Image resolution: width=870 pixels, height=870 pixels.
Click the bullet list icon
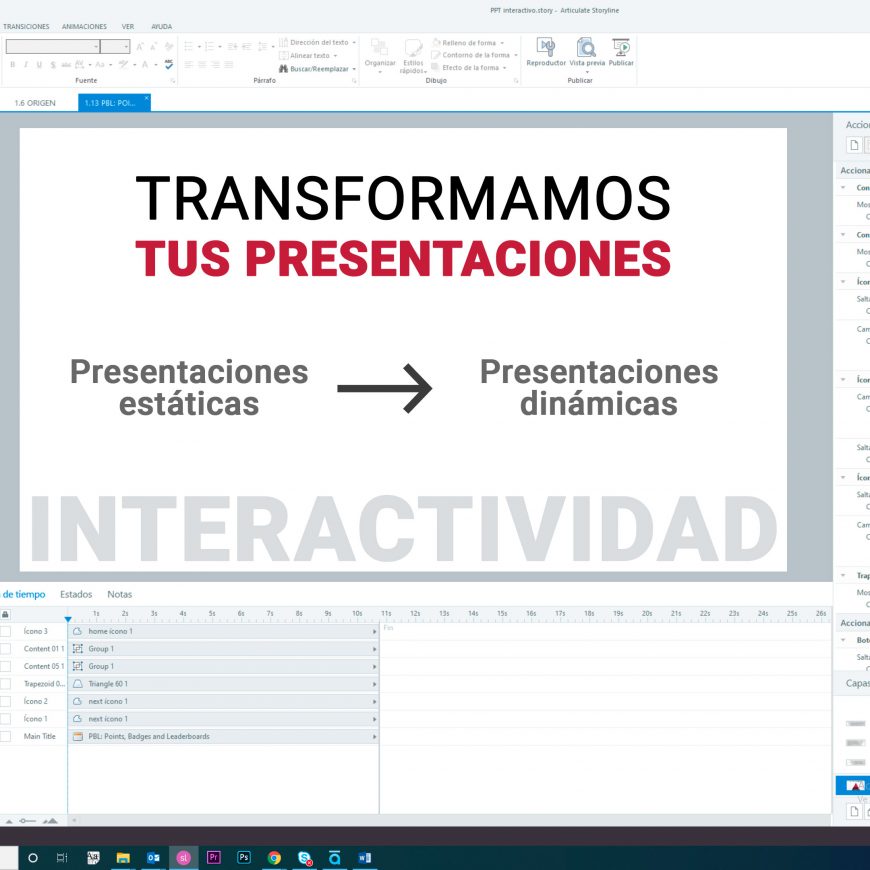click(x=189, y=47)
